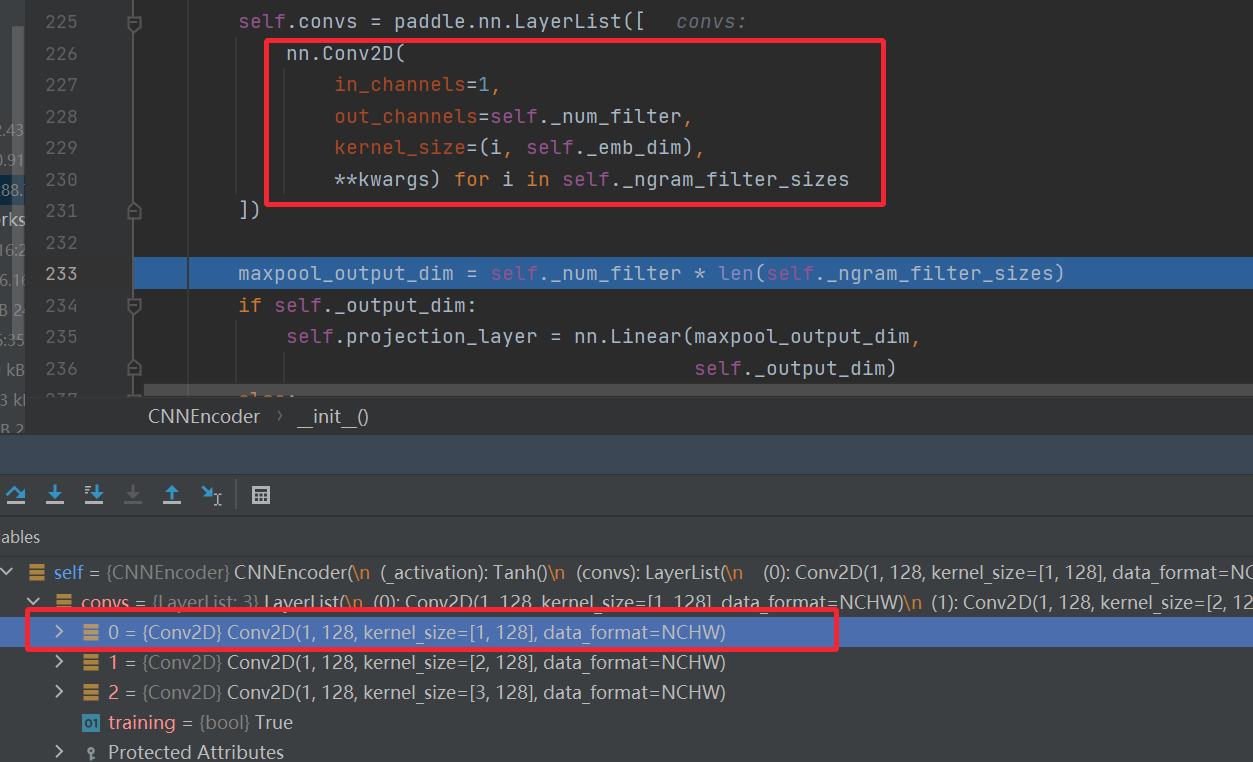This screenshot has width=1253, height=762.
Task: Click the Step Out debugger icon
Action: (172, 494)
